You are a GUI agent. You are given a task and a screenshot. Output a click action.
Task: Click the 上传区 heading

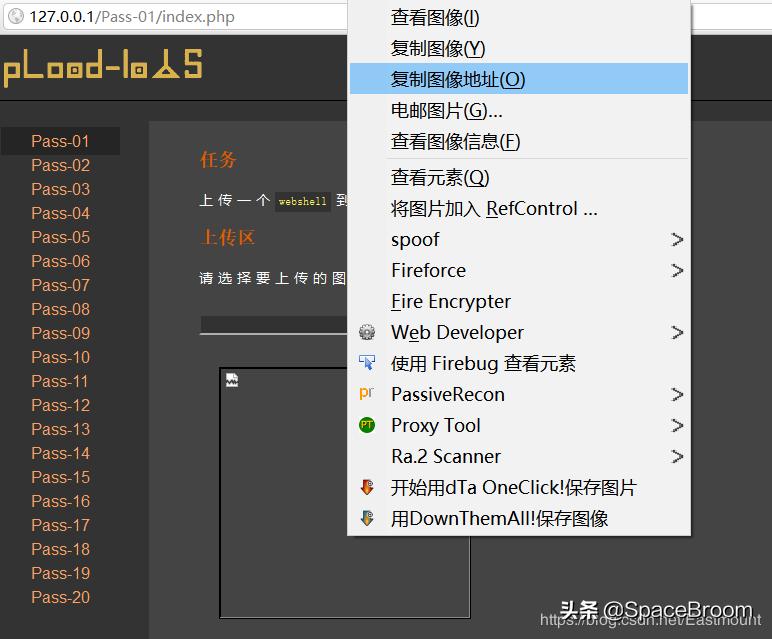click(x=227, y=237)
